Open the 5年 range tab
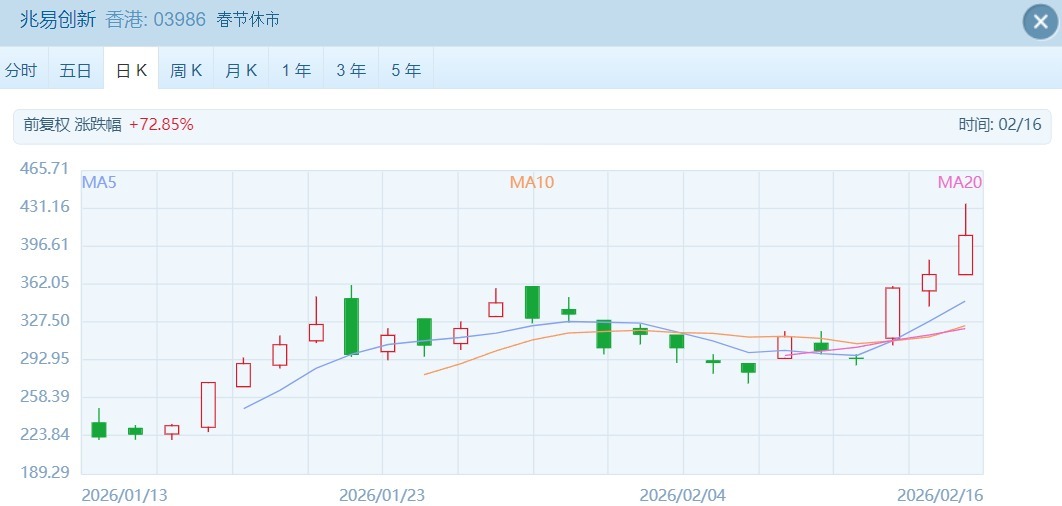The width and height of the screenshot is (1062, 506). 406,70
